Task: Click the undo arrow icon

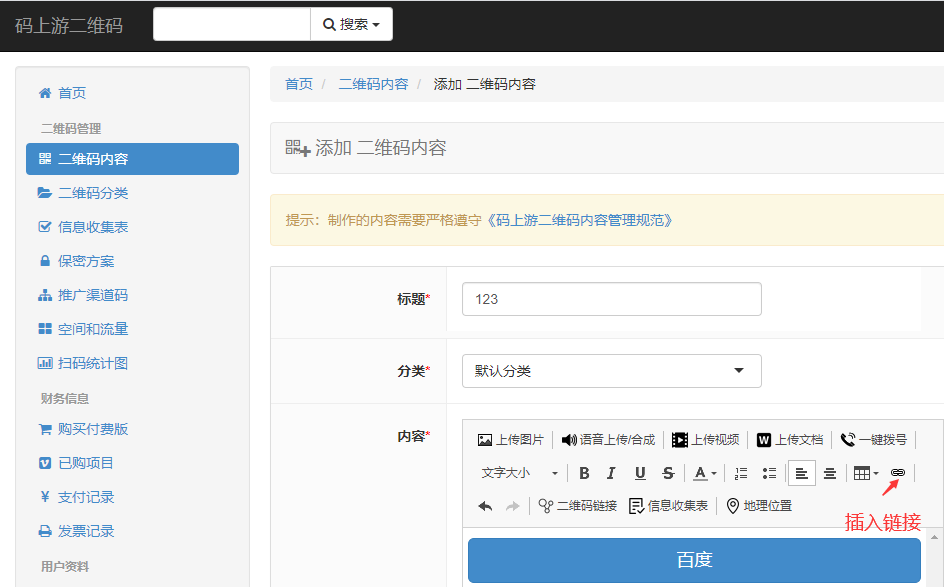Action: [485, 506]
